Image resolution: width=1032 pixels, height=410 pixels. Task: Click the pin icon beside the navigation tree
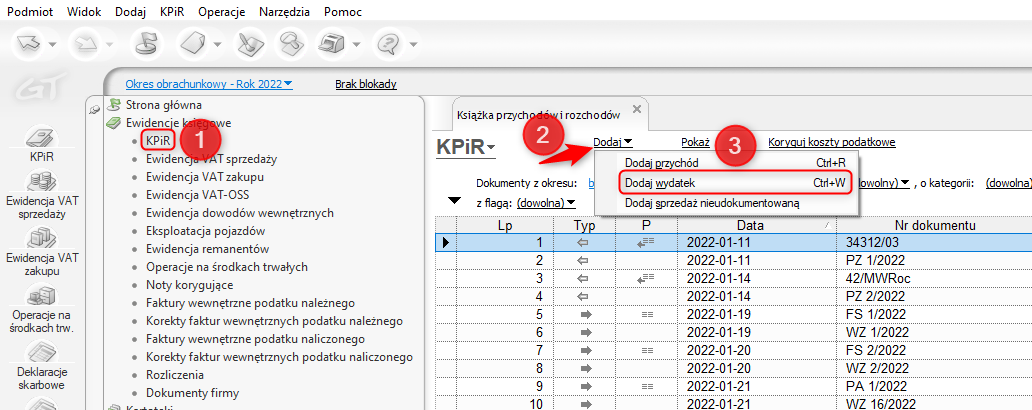click(x=97, y=109)
